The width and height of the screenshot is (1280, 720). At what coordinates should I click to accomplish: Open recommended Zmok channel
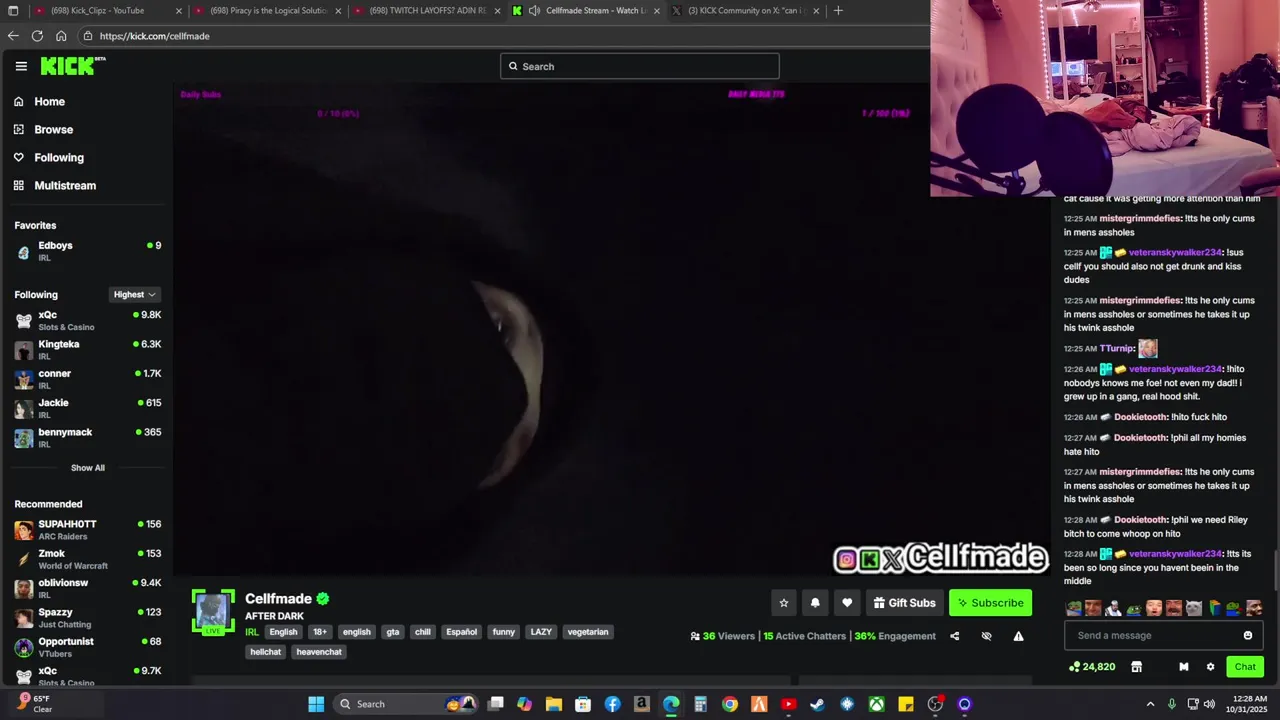(87, 559)
